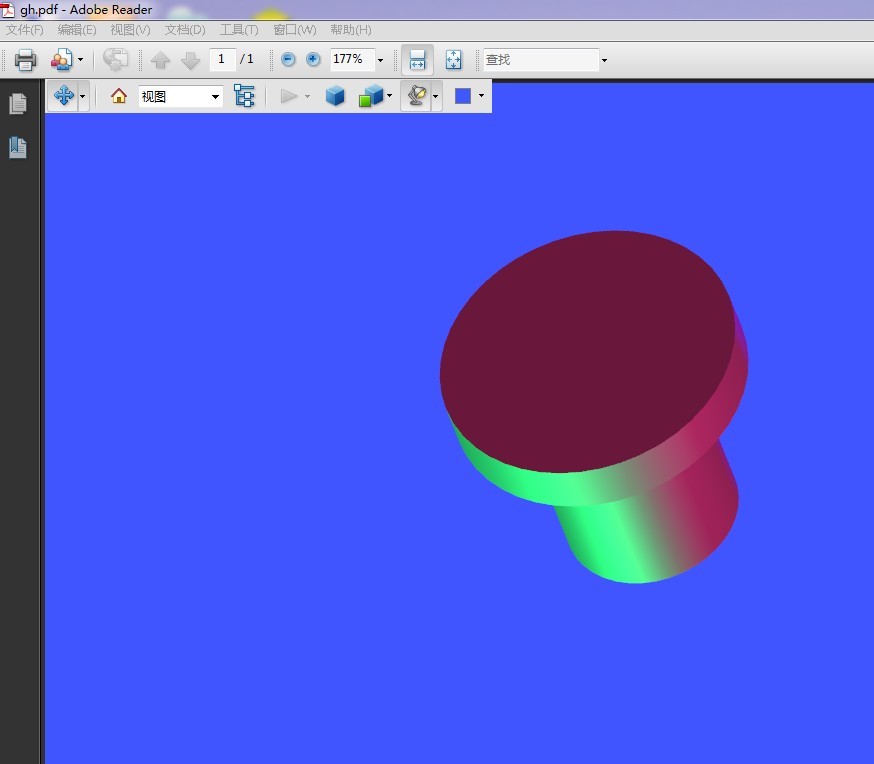Toggle the model tree icon

[244, 96]
